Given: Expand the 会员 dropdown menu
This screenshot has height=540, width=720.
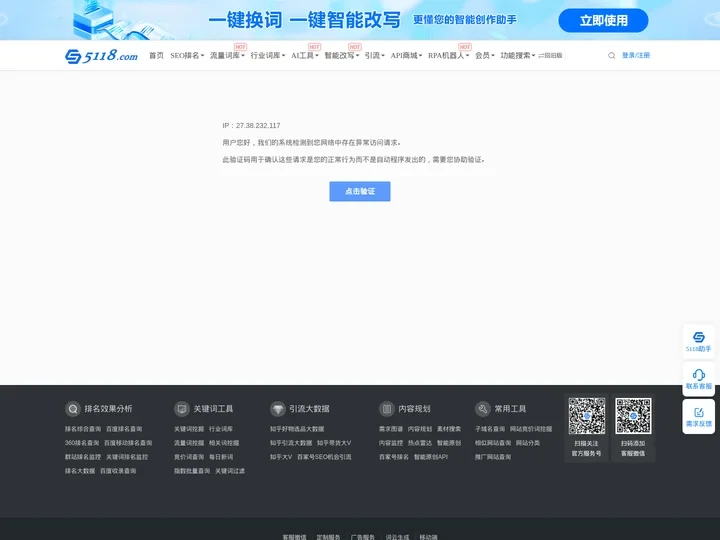Looking at the screenshot, I should tap(484, 56).
